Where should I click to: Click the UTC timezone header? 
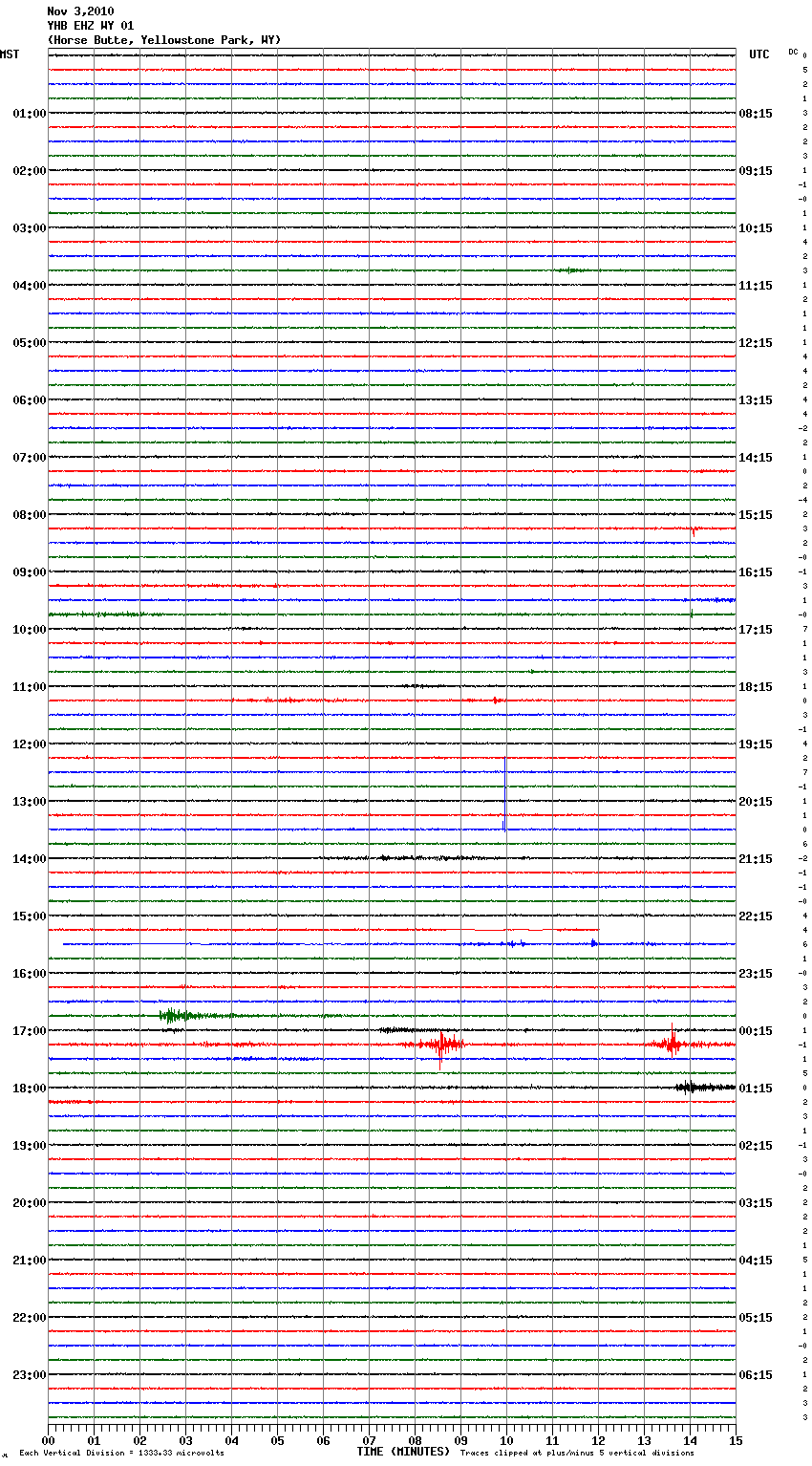pos(759,54)
